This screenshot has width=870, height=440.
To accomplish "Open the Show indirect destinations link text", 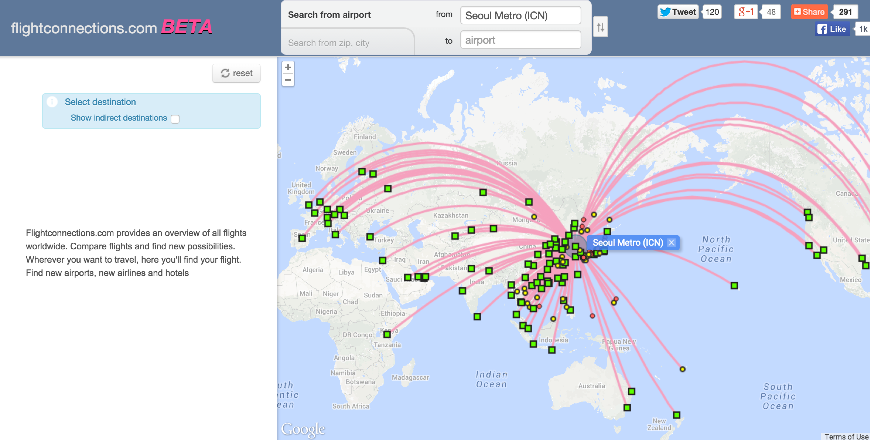I will click(x=119, y=118).
